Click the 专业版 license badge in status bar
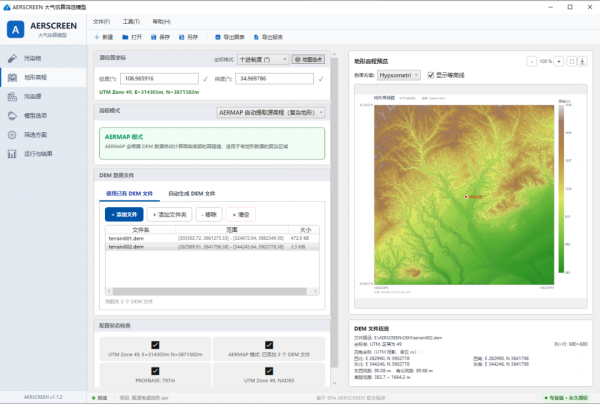This screenshot has height=404, width=600. point(567,398)
